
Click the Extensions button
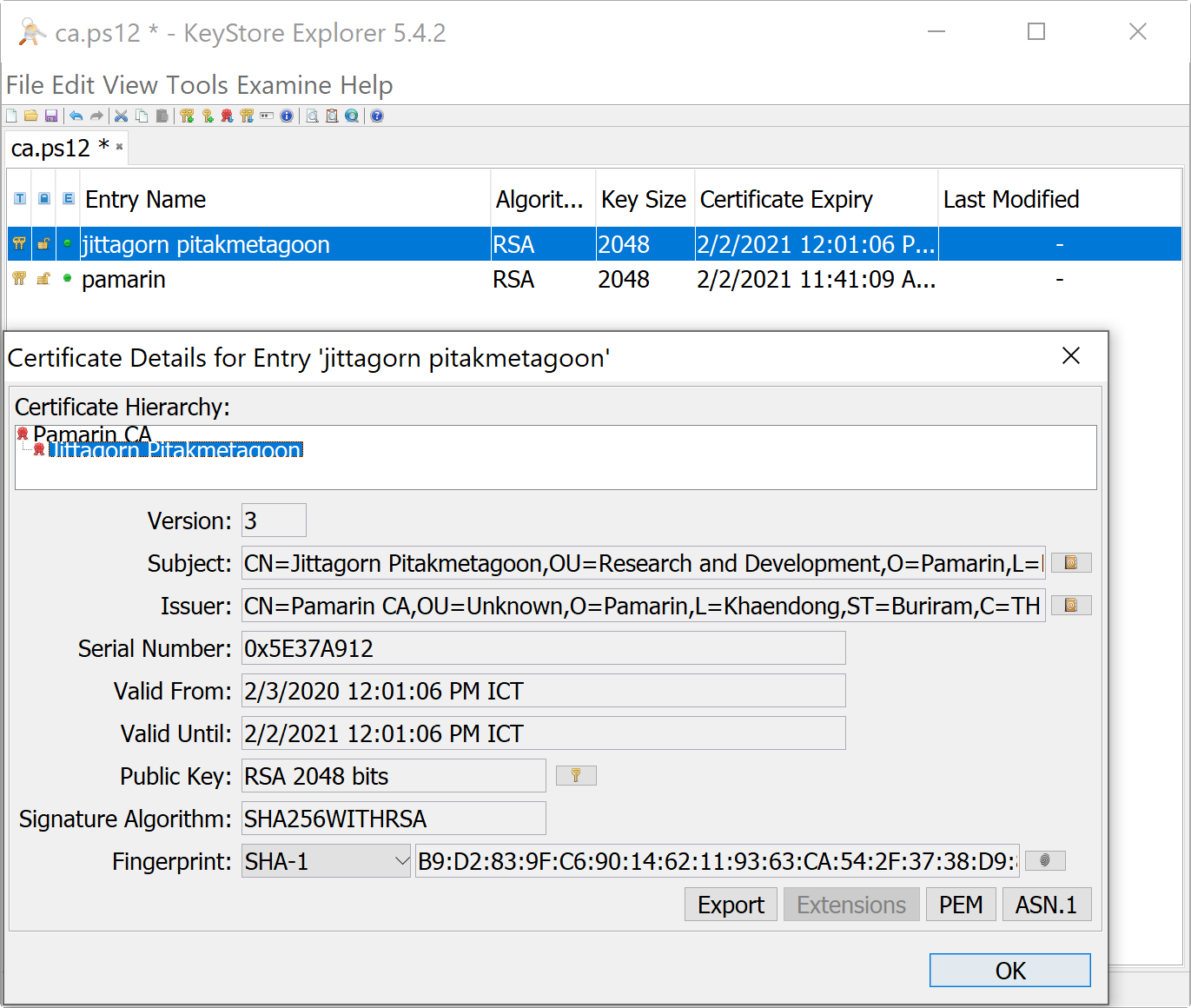coord(851,905)
